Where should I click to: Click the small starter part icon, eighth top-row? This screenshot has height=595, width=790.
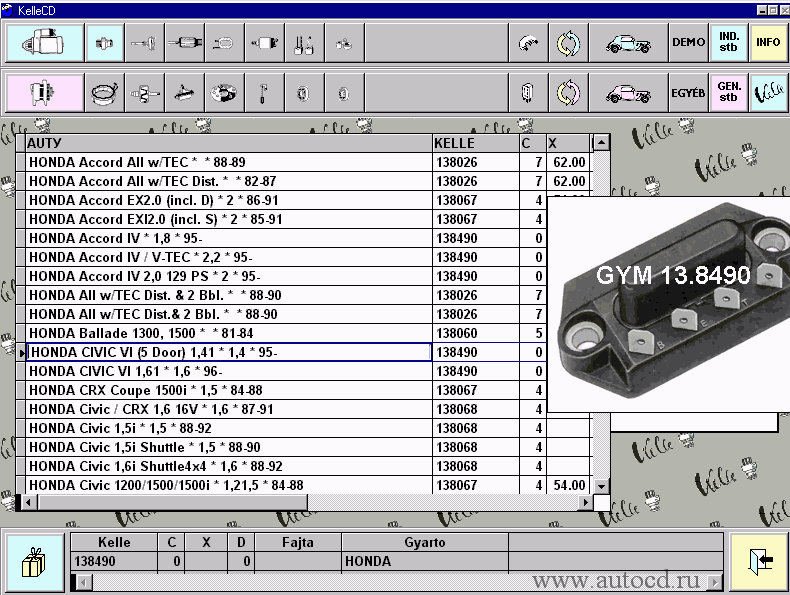point(344,43)
